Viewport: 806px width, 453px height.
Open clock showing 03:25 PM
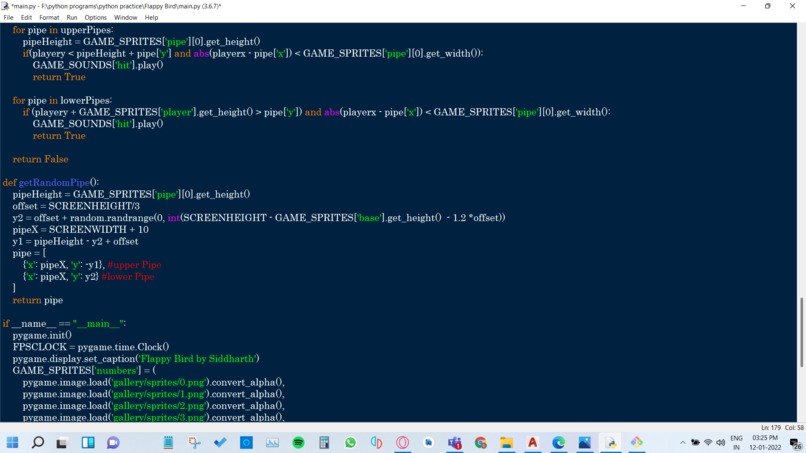click(765, 443)
